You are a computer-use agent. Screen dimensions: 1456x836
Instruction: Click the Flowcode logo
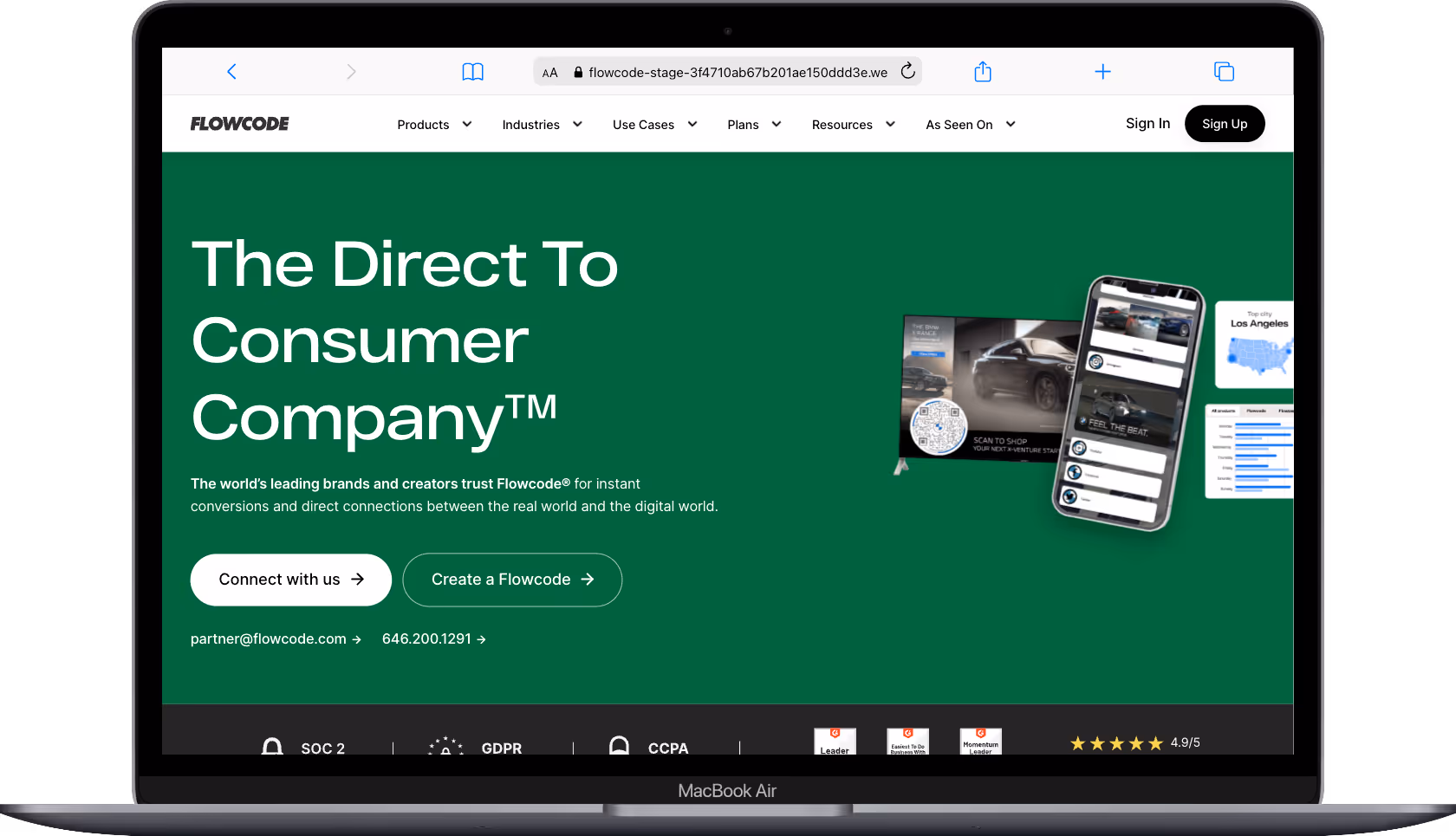(x=240, y=124)
